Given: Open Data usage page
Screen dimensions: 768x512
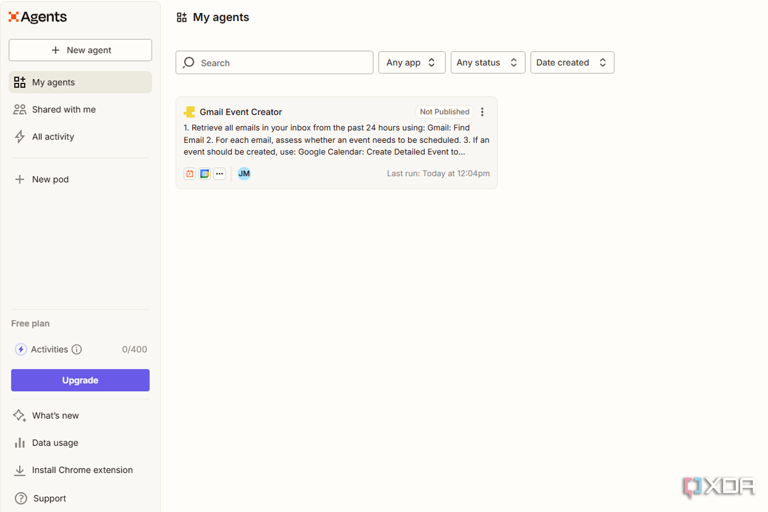Looking at the screenshot, I should coord(54,442).
